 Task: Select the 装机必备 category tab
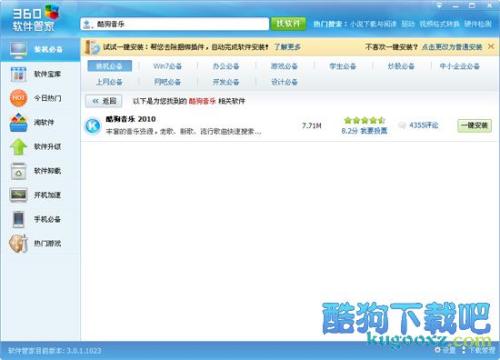[110, 66]
